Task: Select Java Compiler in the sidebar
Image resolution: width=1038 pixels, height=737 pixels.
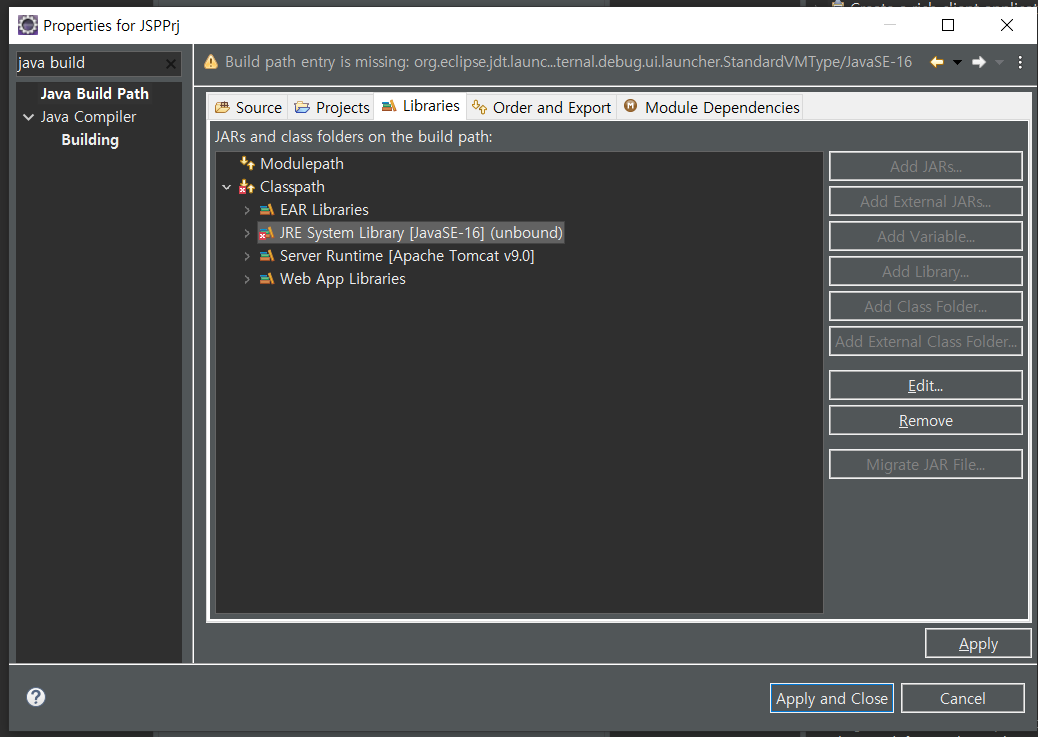Action: 88,117
